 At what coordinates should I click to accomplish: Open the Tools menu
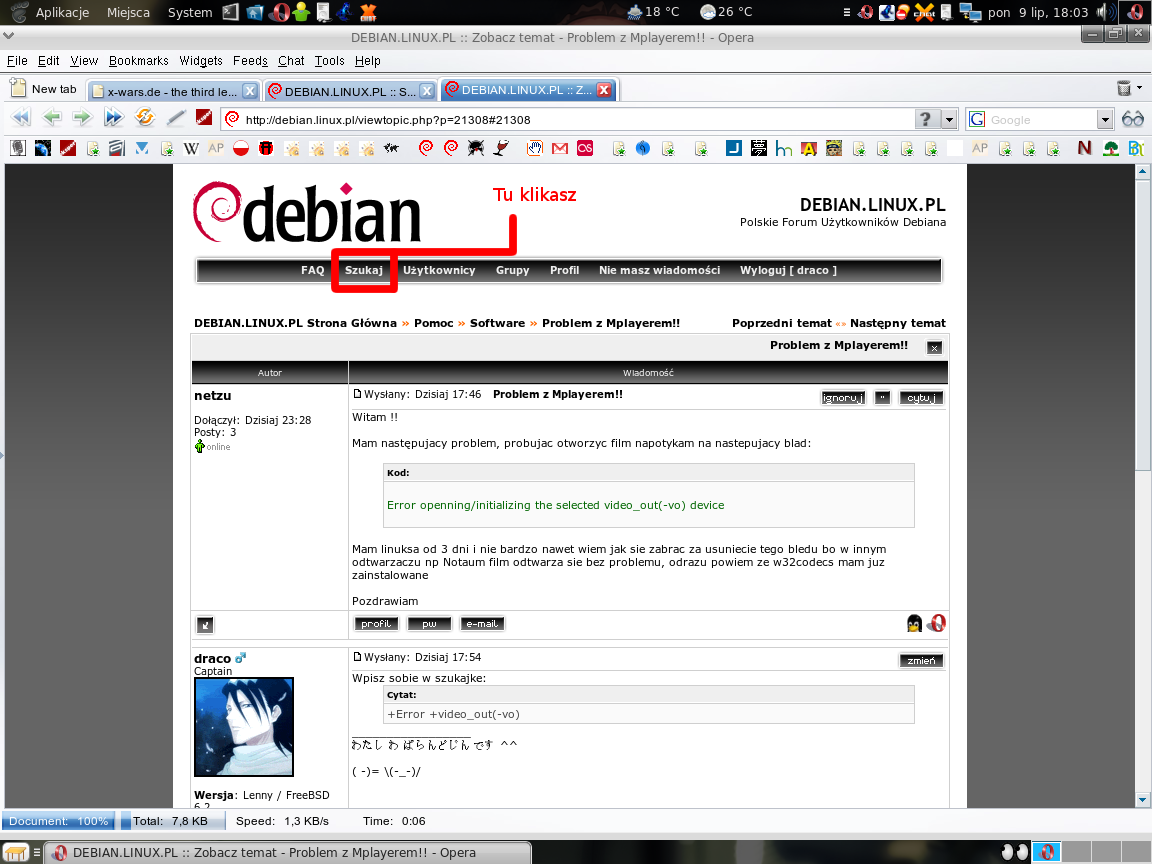click(x=329, y=61)
